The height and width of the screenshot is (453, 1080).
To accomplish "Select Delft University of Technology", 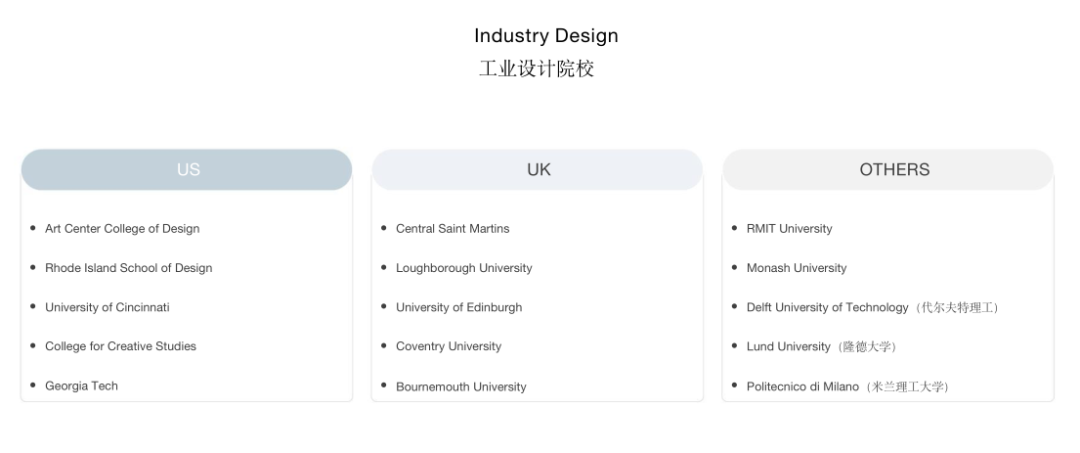I will (x=827, y=307).
